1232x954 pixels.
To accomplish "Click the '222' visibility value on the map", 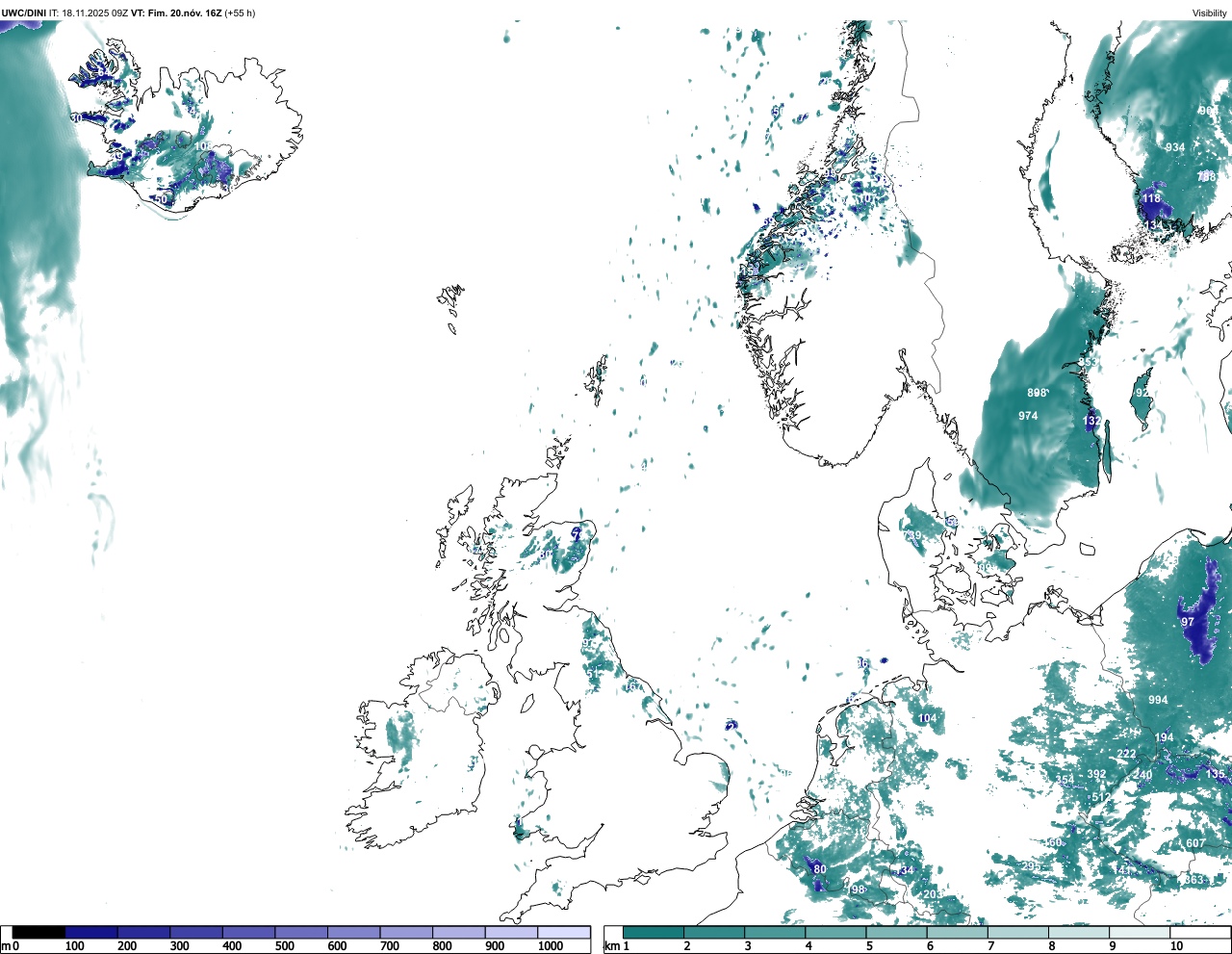I will pyautogui.click(x=1126, y=754).
